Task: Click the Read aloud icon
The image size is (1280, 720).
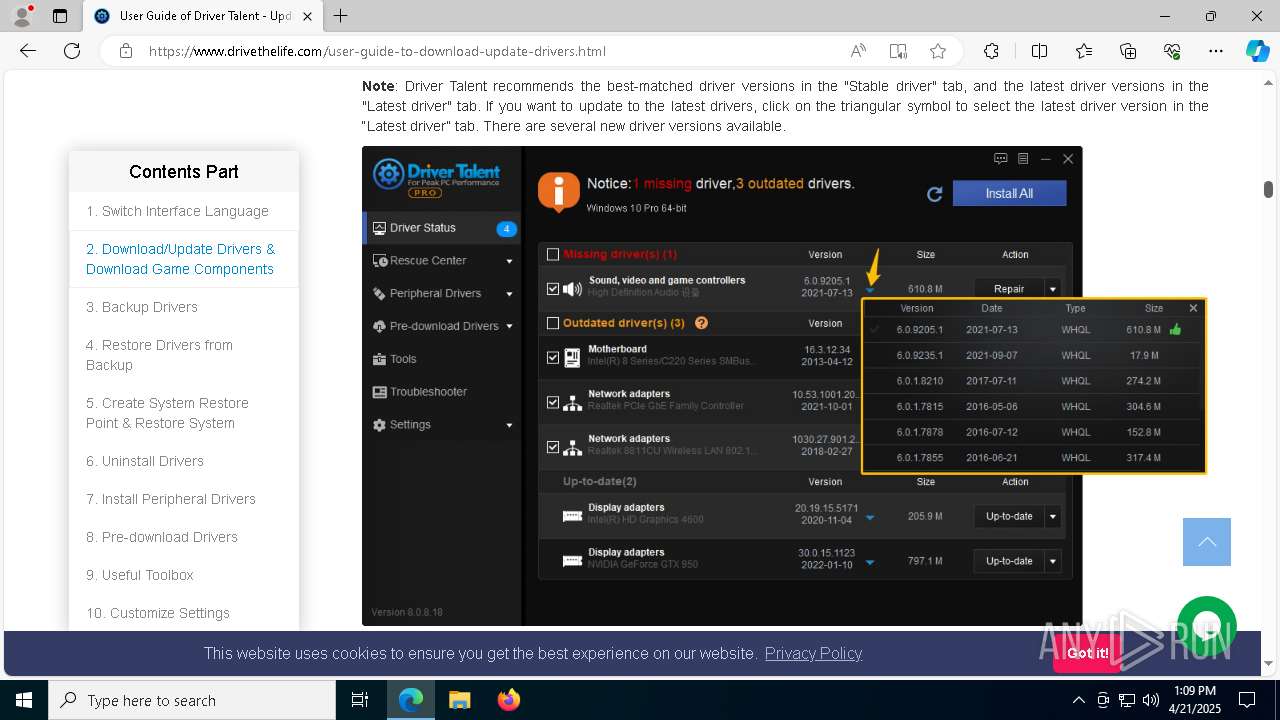Action: (x=858, y=51)
